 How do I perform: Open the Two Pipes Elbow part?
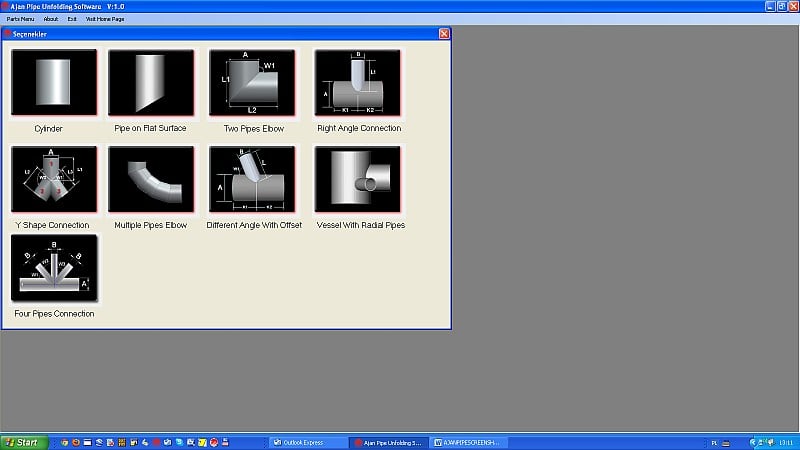pyautogui.click(x=252, y=82)
